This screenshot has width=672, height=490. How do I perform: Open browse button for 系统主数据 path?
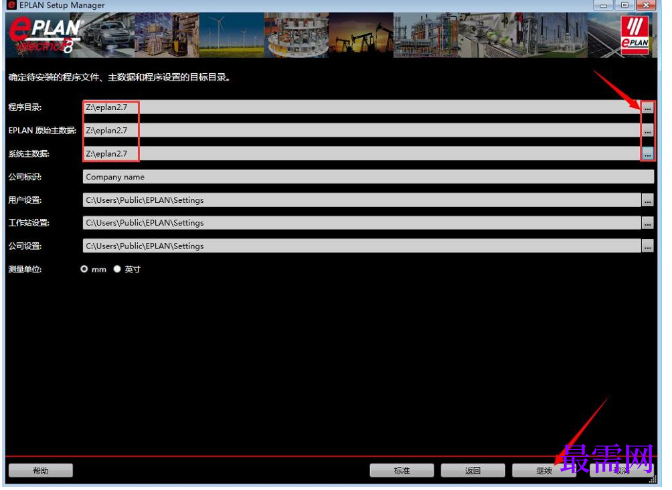647,153
